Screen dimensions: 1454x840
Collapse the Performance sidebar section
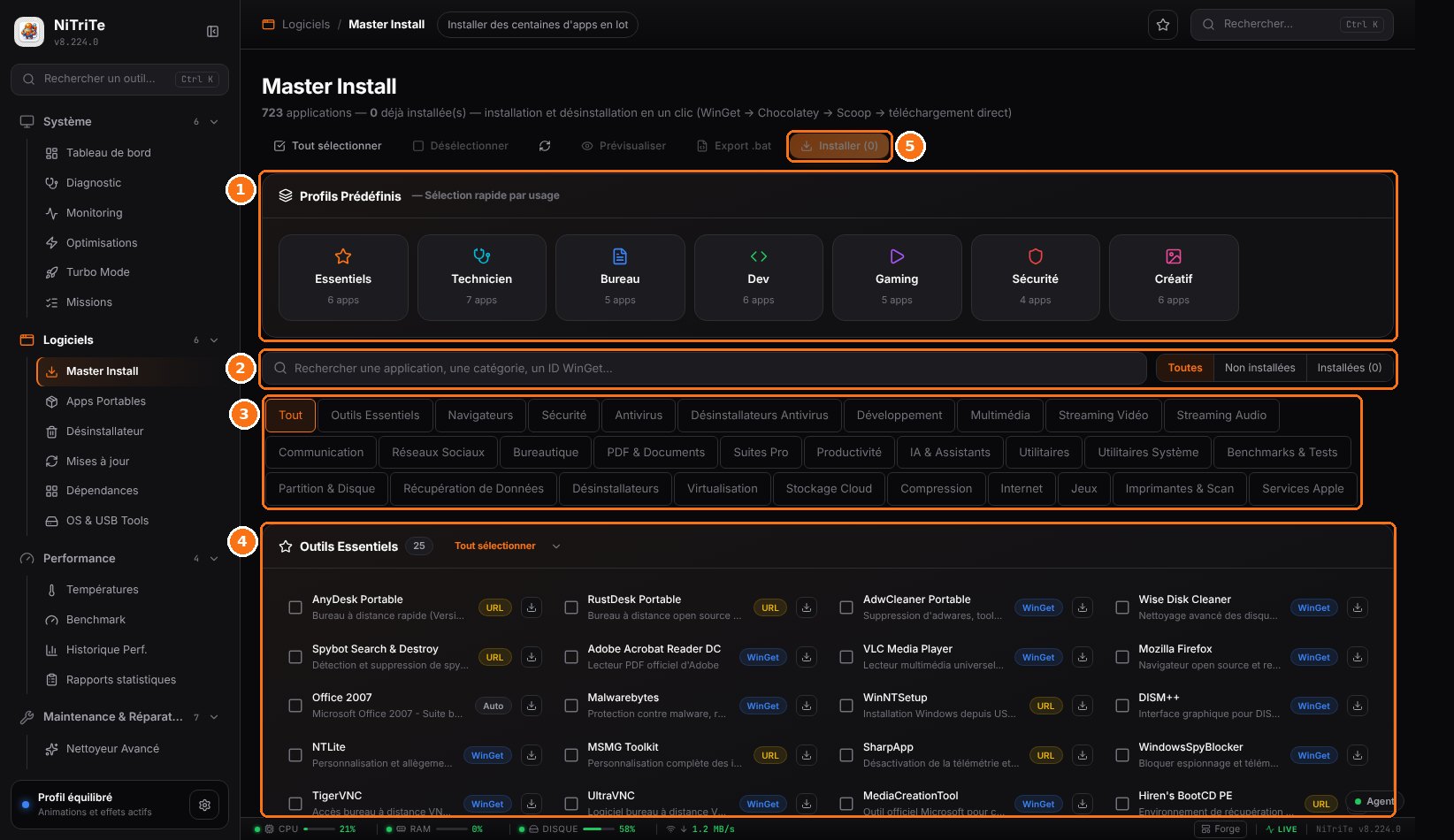coord(214,559)
